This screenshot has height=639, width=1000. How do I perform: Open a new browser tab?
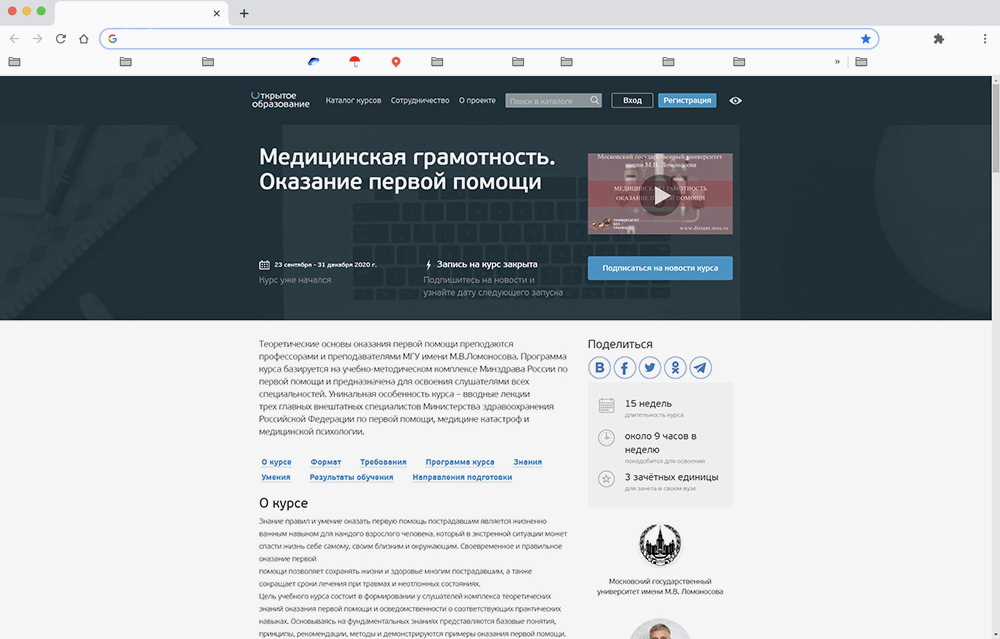click(x=244, y=13)
